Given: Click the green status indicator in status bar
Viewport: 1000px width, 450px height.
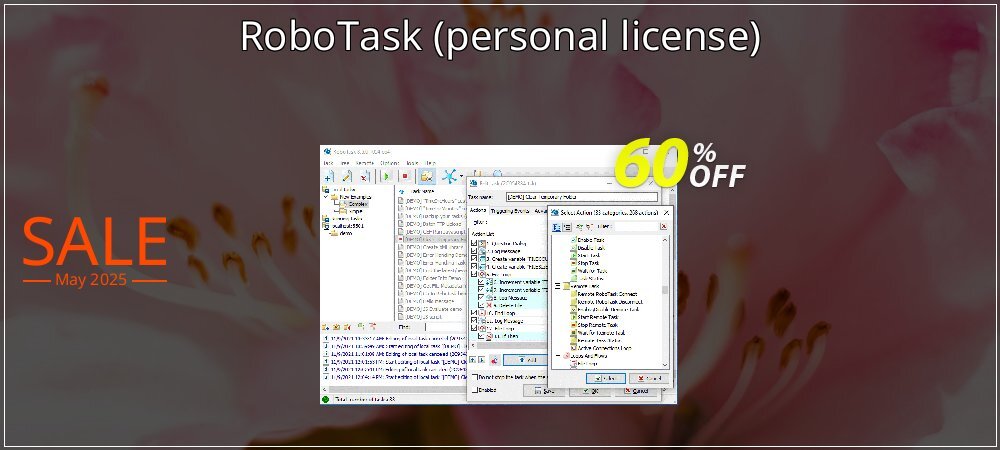Looking at the screenshot, I should coord(325,400).
